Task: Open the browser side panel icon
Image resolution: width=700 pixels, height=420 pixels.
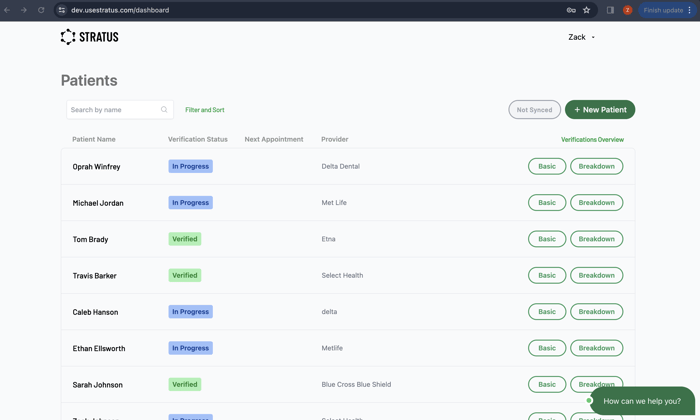Action: coord(610,10)
